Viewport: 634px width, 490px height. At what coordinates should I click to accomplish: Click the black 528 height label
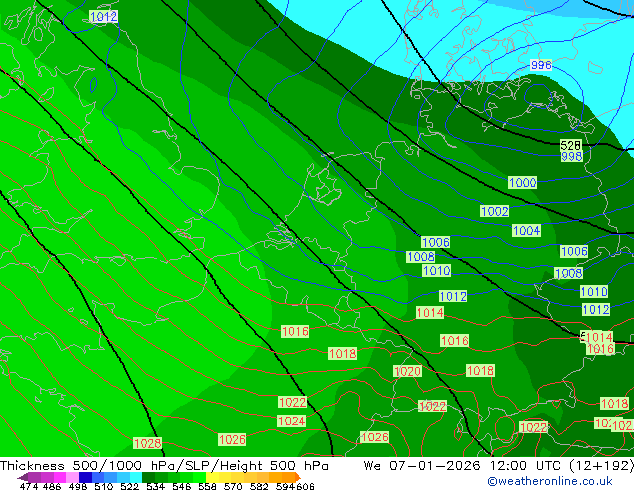coord(571,145)
